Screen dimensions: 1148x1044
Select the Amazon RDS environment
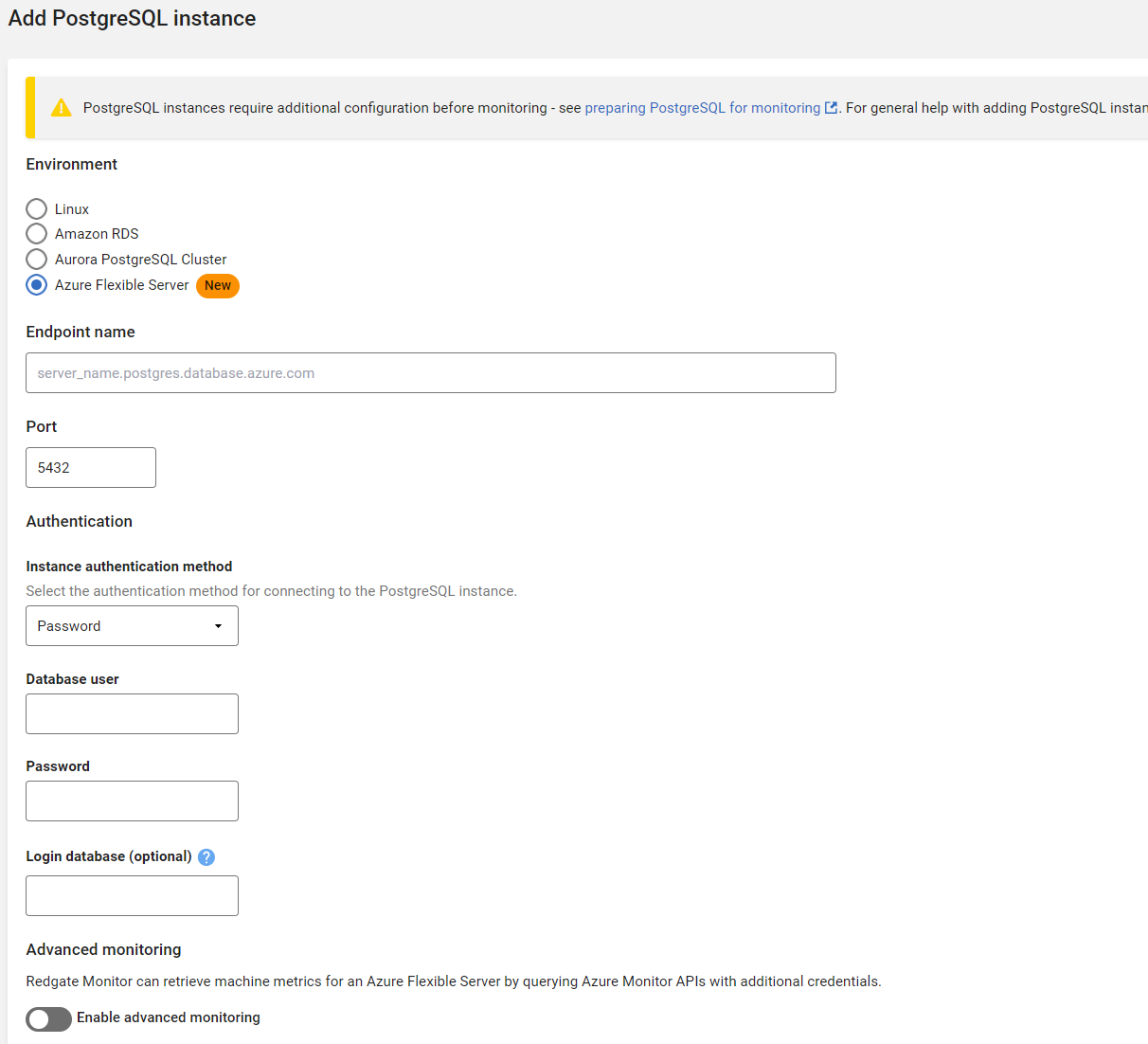point(37,234)
